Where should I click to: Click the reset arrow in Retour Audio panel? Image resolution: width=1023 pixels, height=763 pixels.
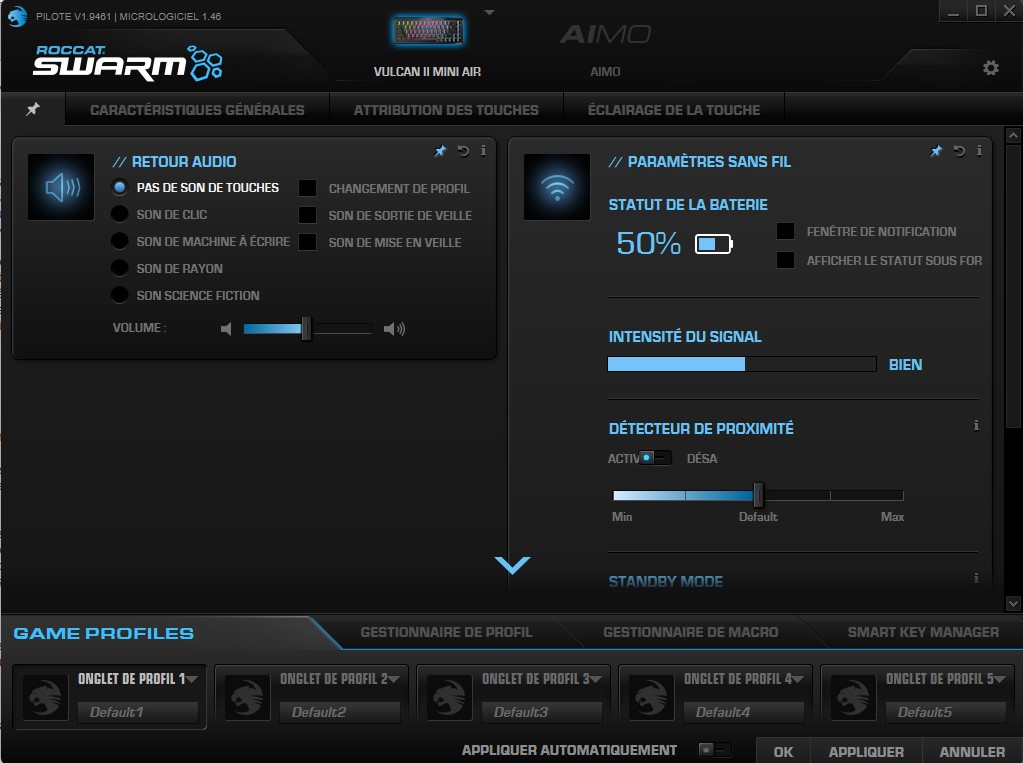coord(461,151)
